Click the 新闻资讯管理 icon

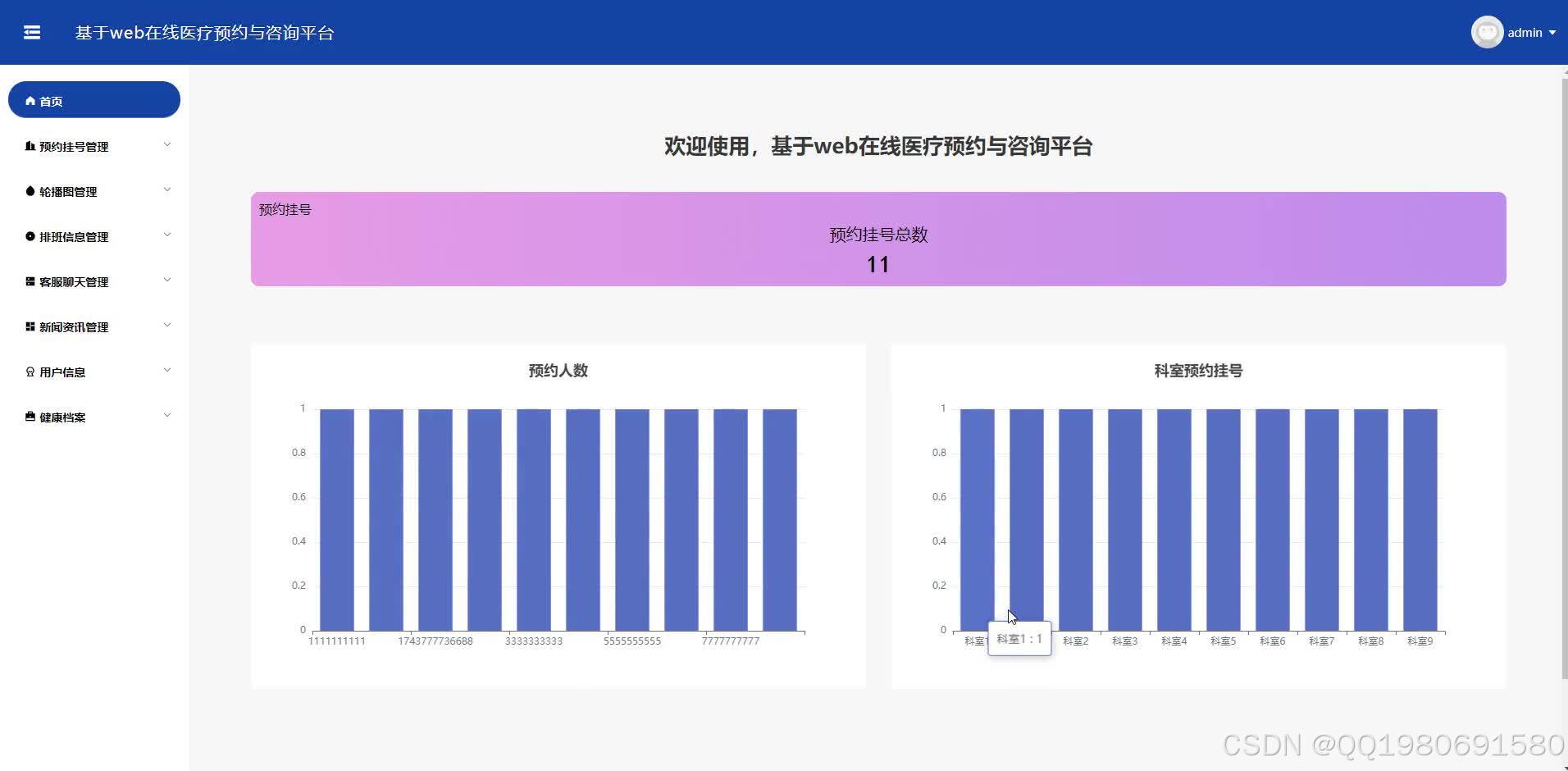pyautogui.click(x=29, y=326)
